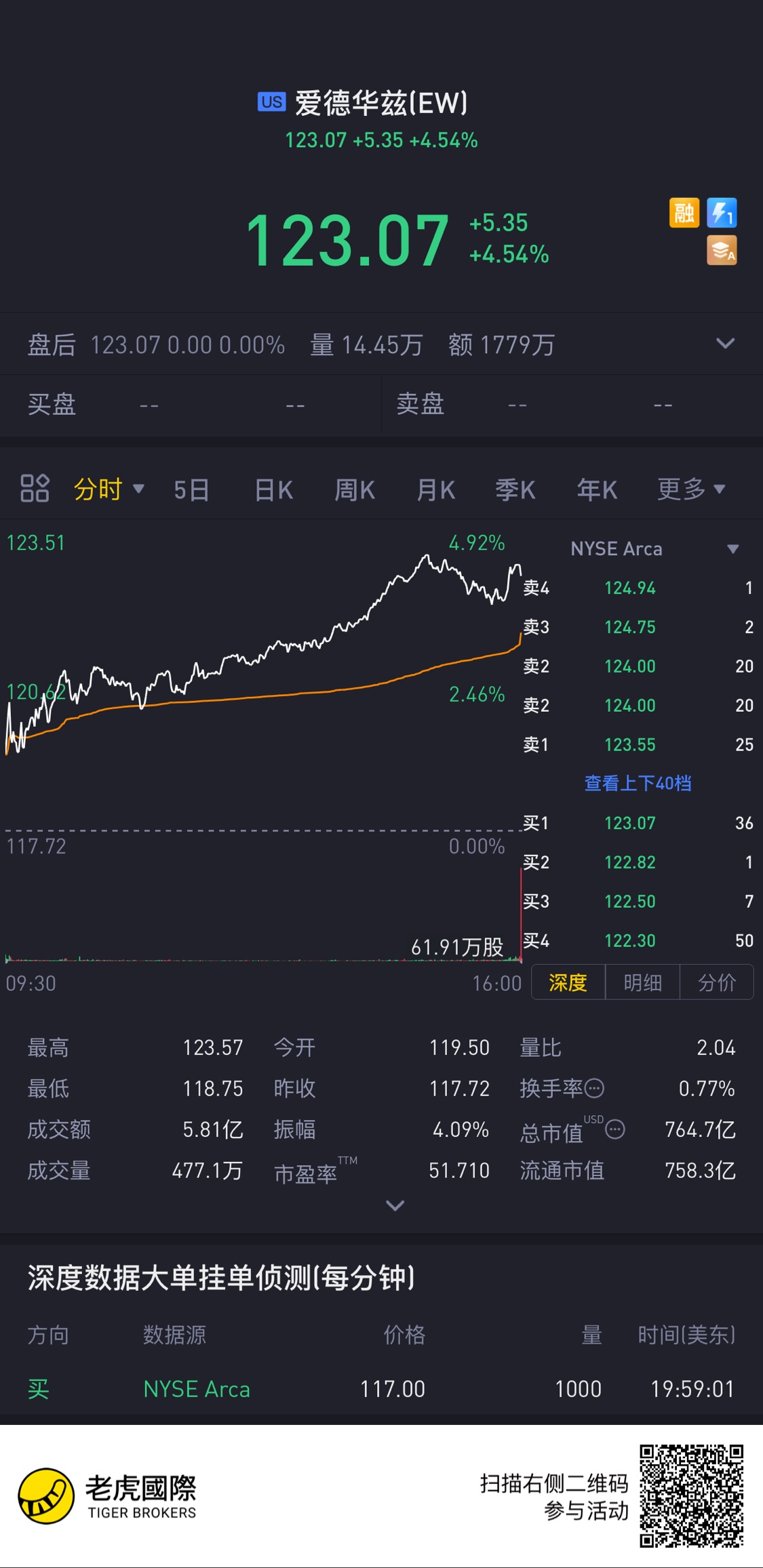Viewport: 763px width, 1568px height.
Task: Select the 深度 depth tab
Action: 568,982
